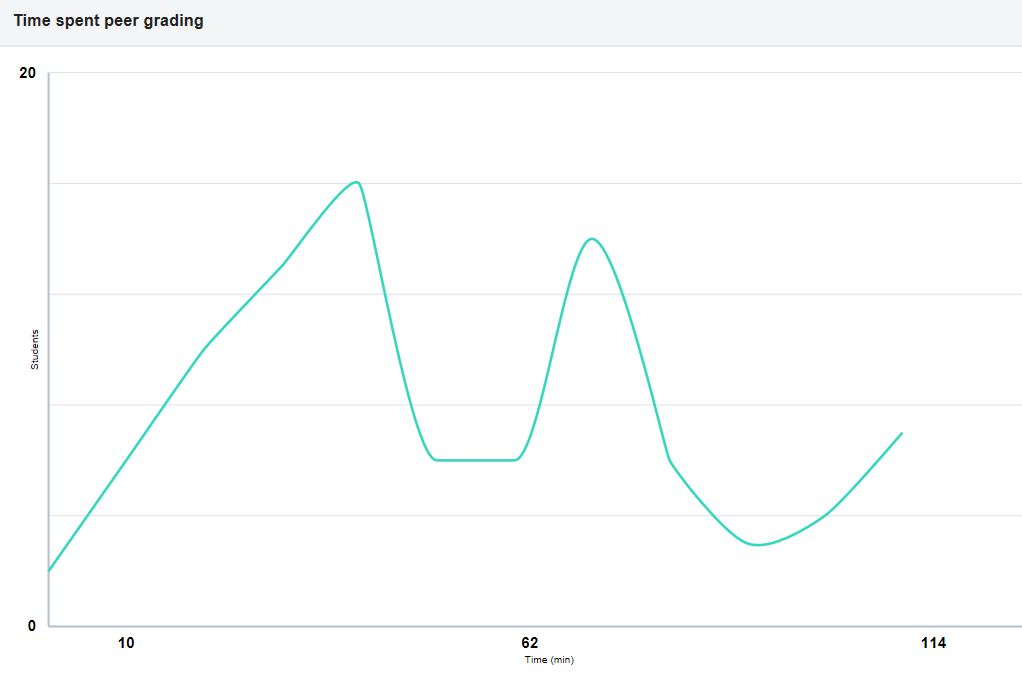
Task: Click the x-axis tick label 62
Action: (x=530, y=643)
